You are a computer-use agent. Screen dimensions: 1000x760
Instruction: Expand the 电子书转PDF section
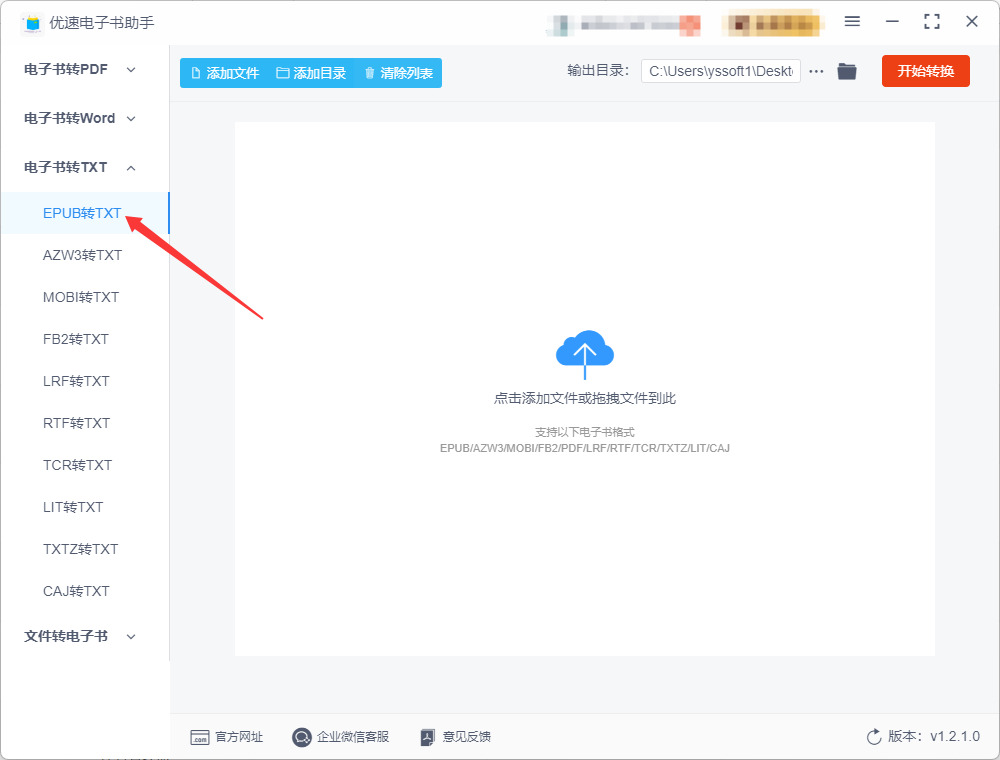(x=80, y=69)
